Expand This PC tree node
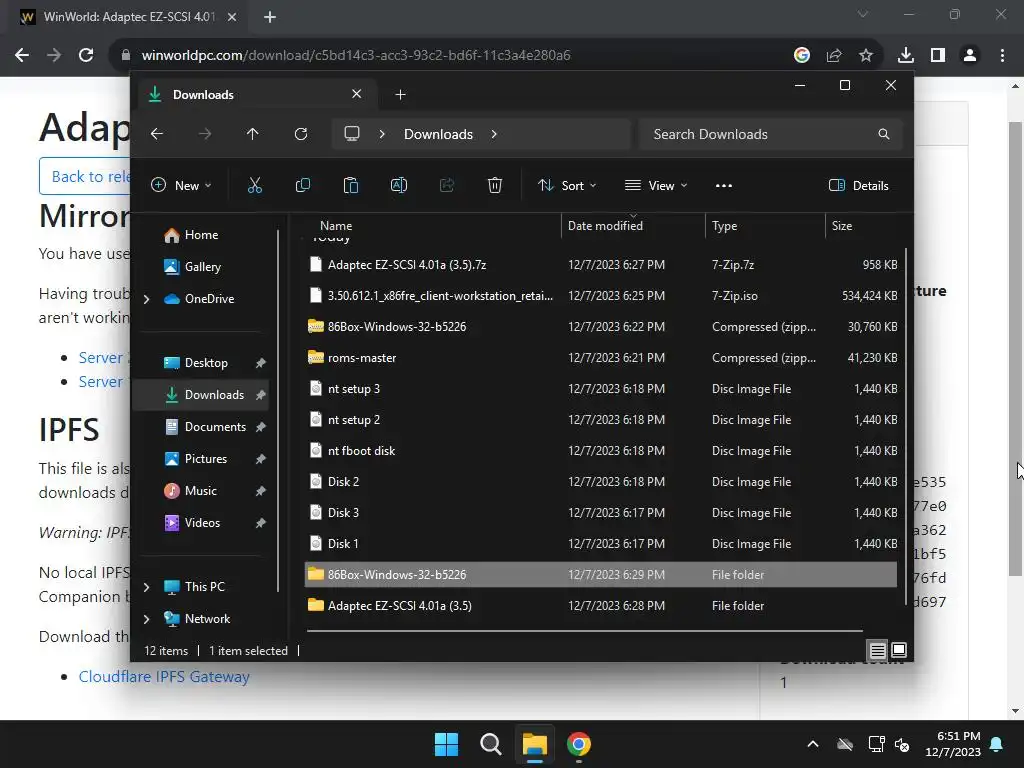 point(147,587)
